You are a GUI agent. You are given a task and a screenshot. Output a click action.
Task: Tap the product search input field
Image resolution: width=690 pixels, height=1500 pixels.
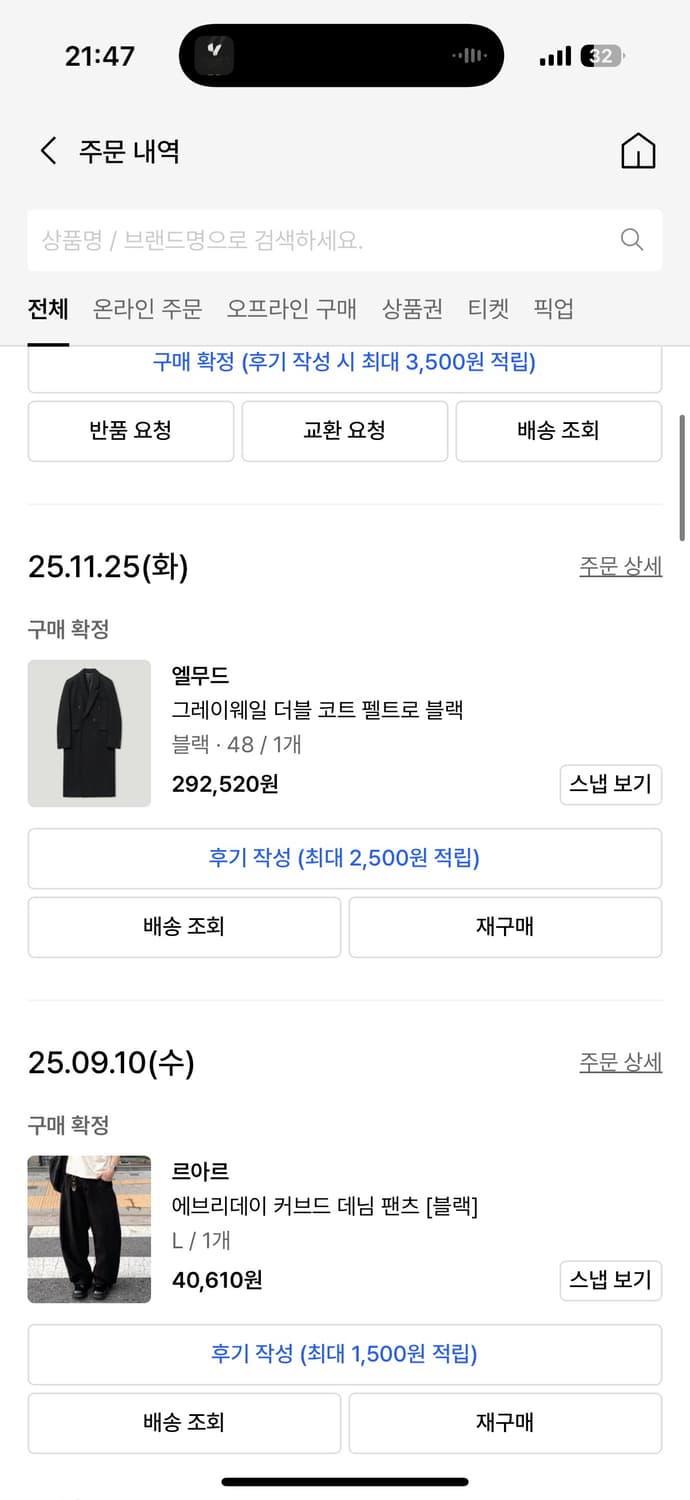(x=300, y=239)
